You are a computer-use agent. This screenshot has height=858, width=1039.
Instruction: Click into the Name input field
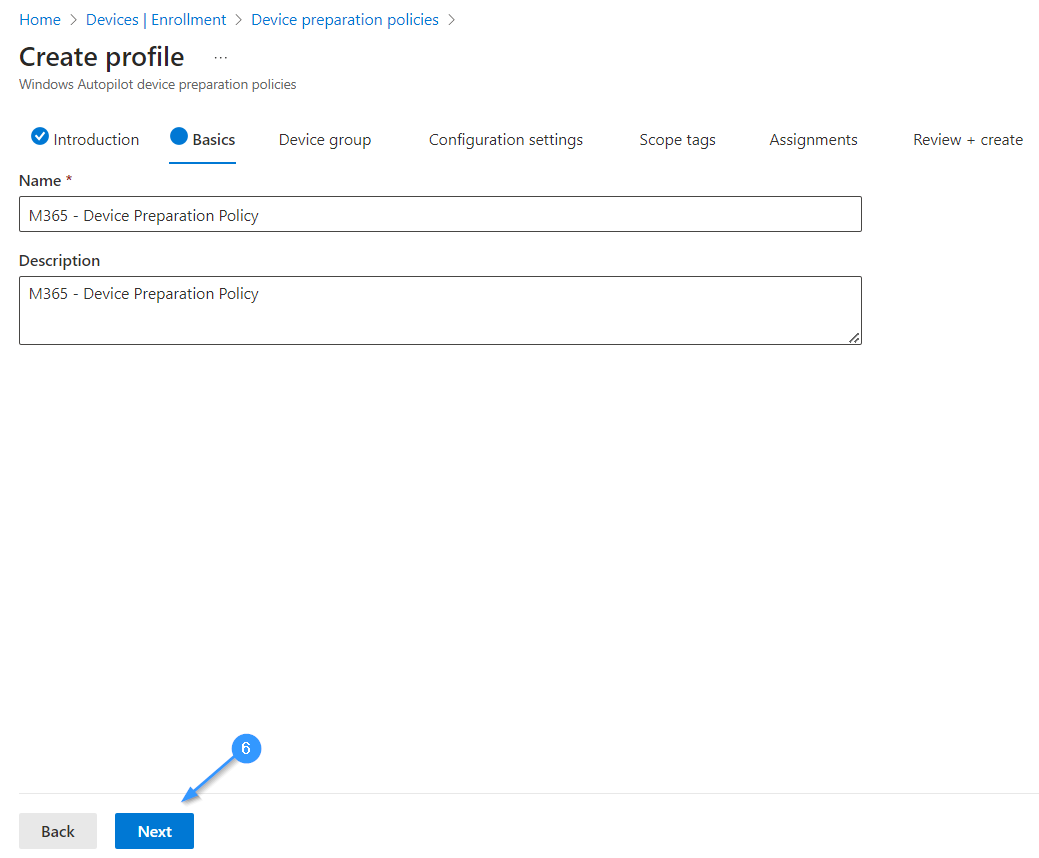pyautogui.click(x=440, y=214)
